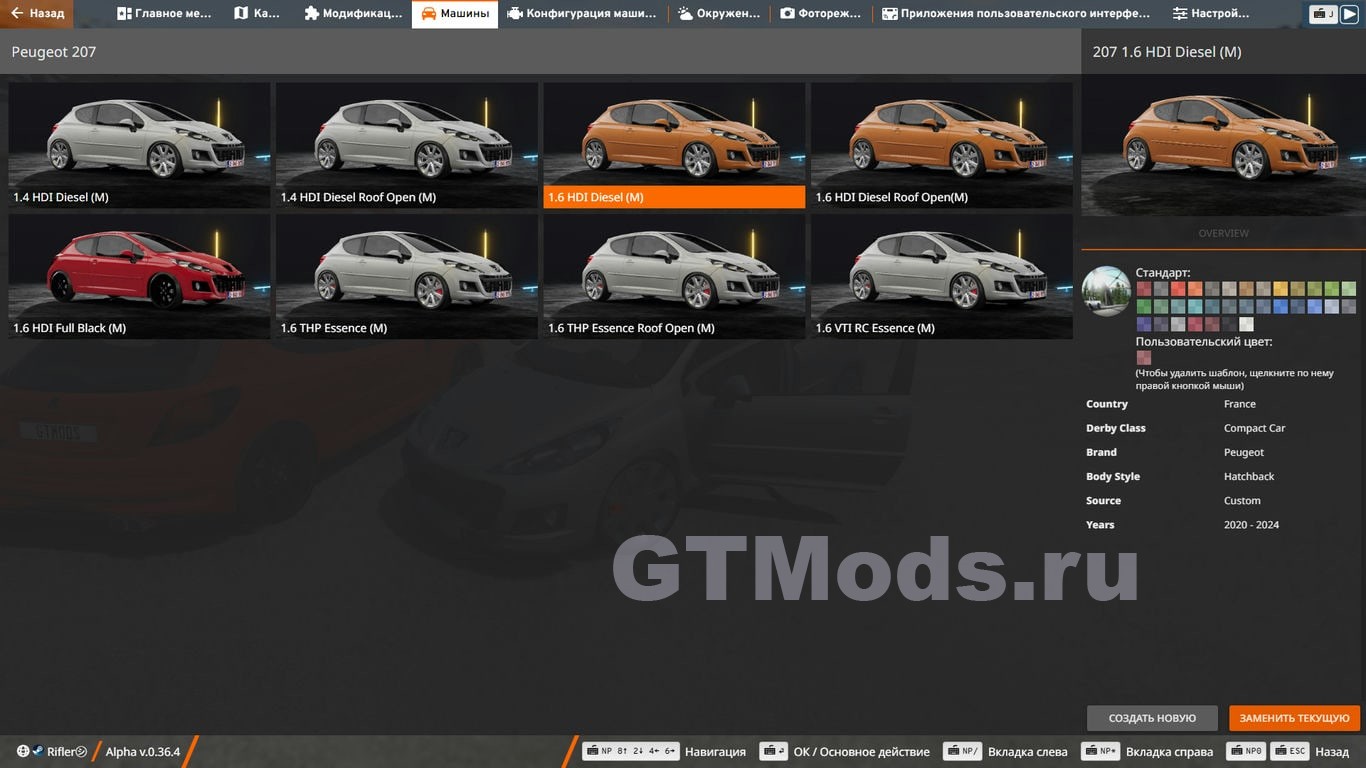This screenshot has height=768, width=1366.
Task: Select 1.4 HDI Diesel Roof Open (M)
Action: [x=407, y=145]
